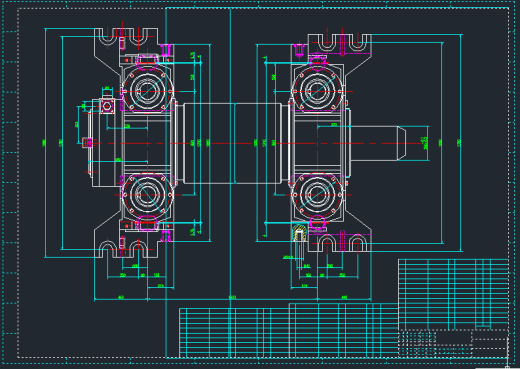520x369 pixels.
Task: Select the magenta bolt on left end cover
Action: pos(87,143)
